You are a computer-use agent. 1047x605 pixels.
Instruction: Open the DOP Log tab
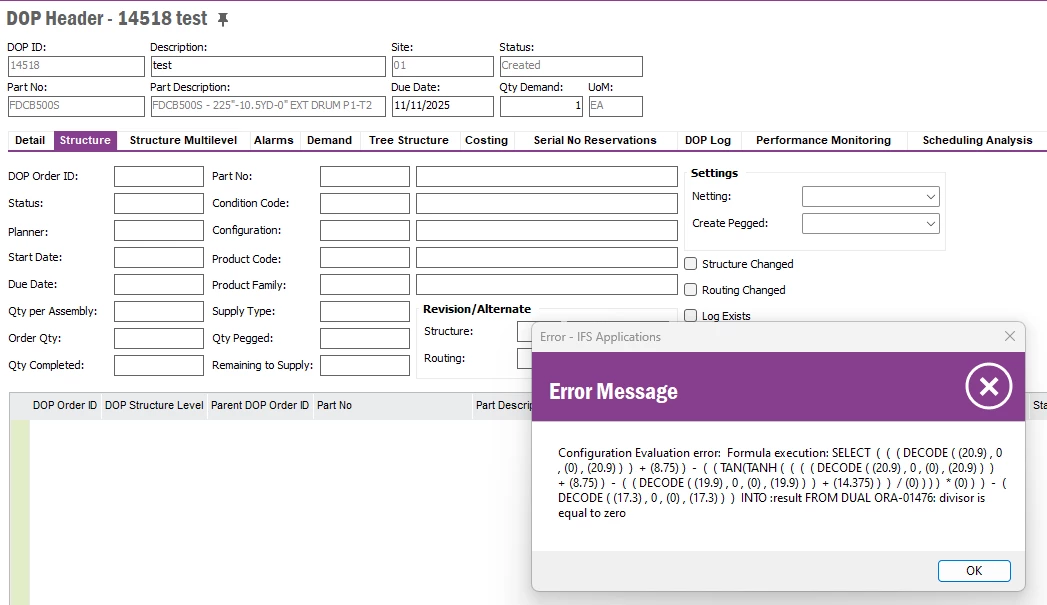point(708,140)
